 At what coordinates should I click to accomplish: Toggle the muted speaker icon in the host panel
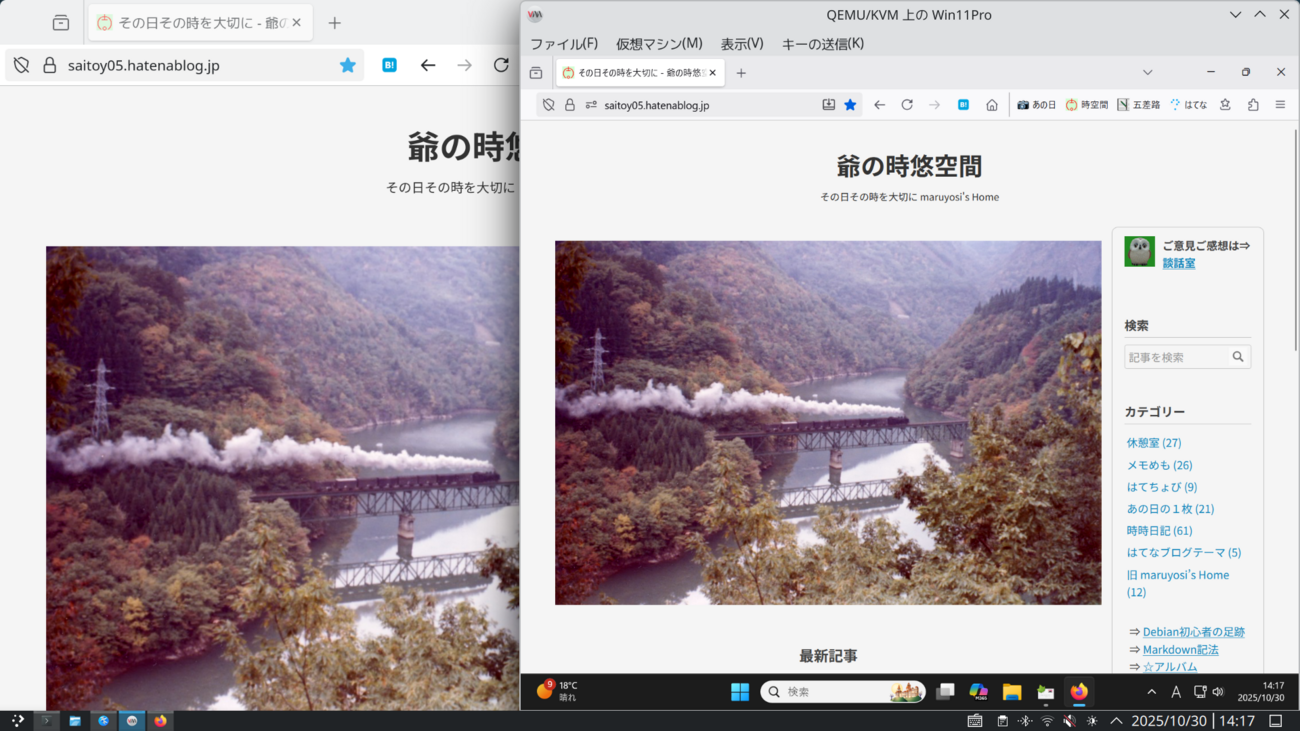[1069, 721]
